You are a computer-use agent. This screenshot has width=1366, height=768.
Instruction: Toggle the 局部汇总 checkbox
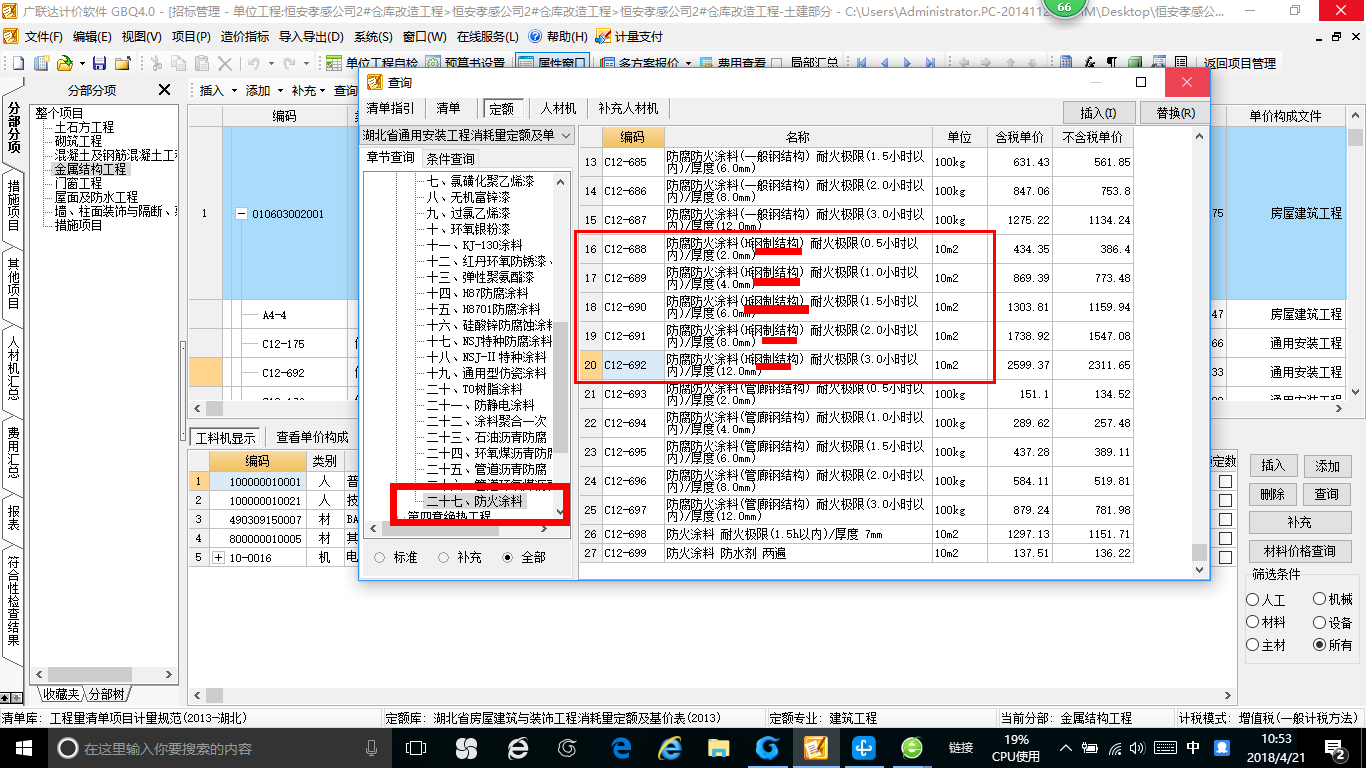777,63
